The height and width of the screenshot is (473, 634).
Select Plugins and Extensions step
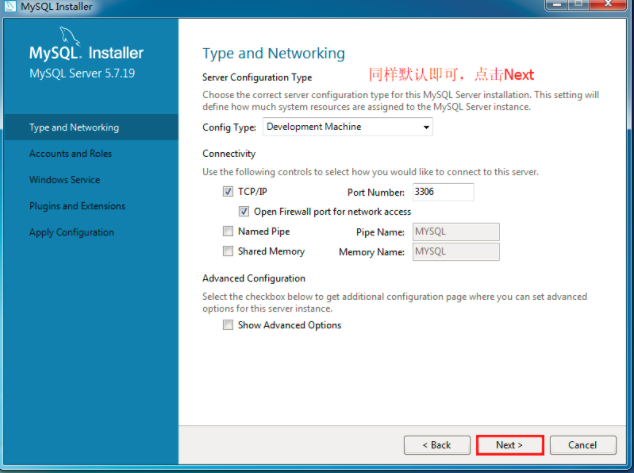pyautogui.click(x=77, y=206)
